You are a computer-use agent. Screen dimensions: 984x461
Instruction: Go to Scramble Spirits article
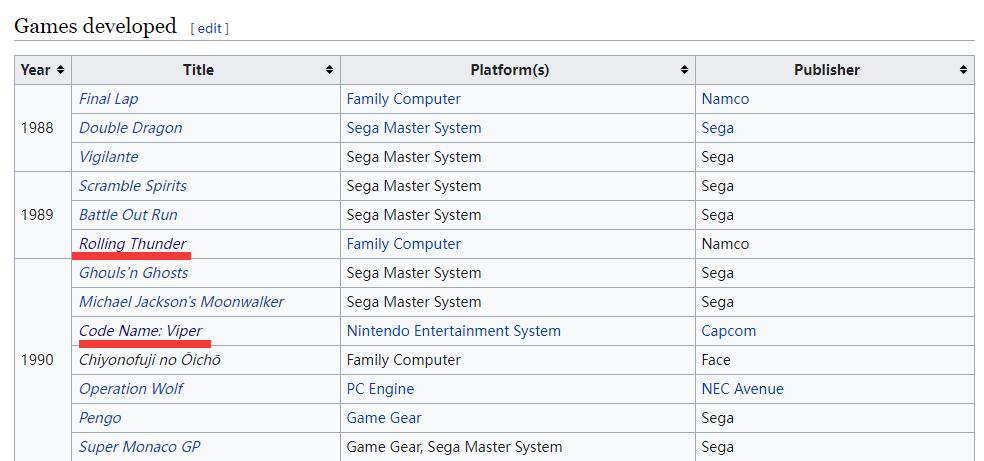click(x=132, y=186)
